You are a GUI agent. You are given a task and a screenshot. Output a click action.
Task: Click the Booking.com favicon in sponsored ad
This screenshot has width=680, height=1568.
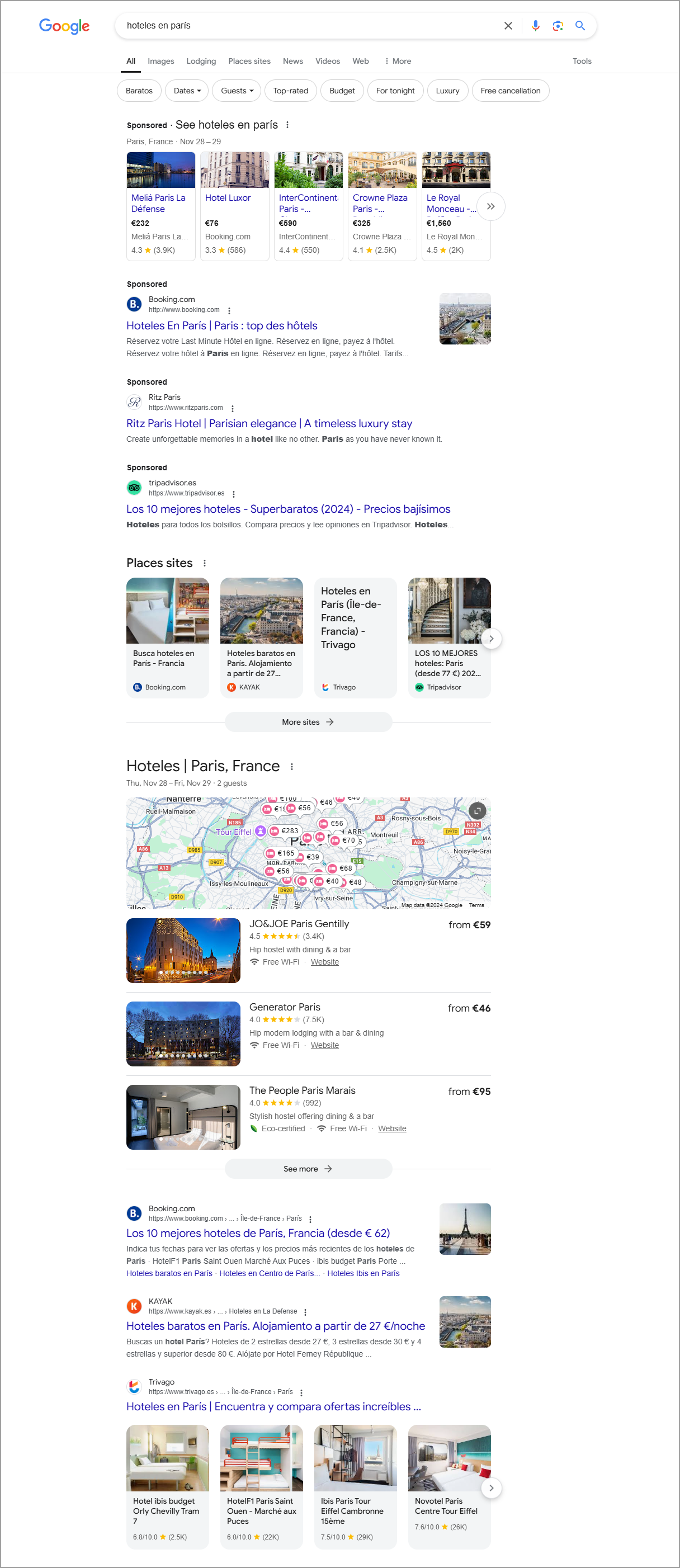[134, 304]
